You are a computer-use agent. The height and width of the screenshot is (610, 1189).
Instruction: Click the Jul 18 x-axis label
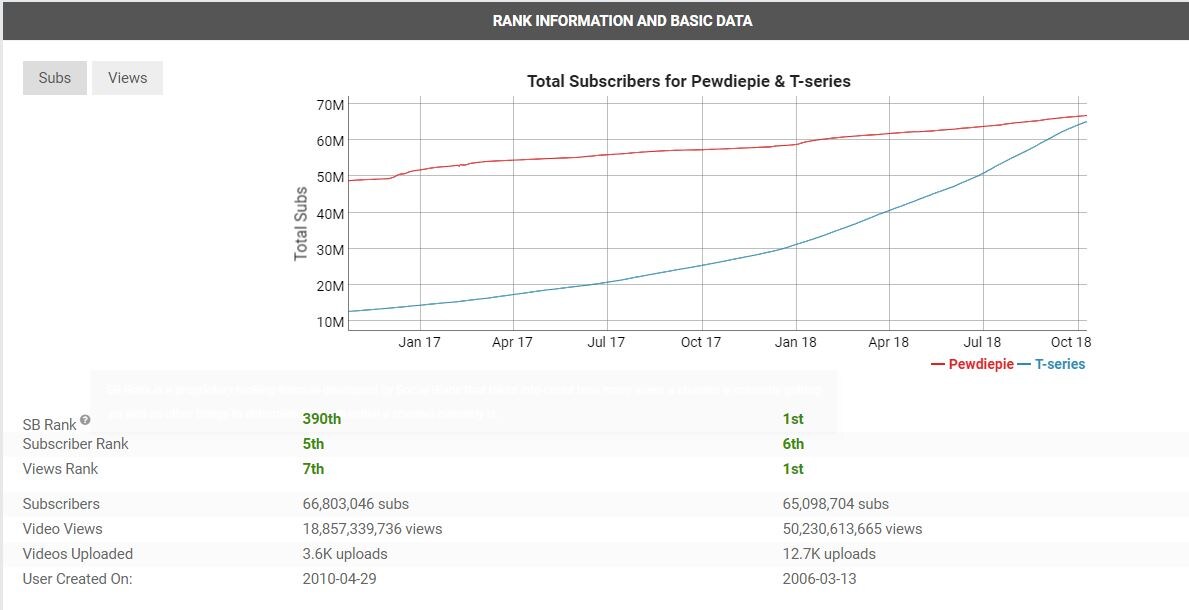tap(982, 342)
